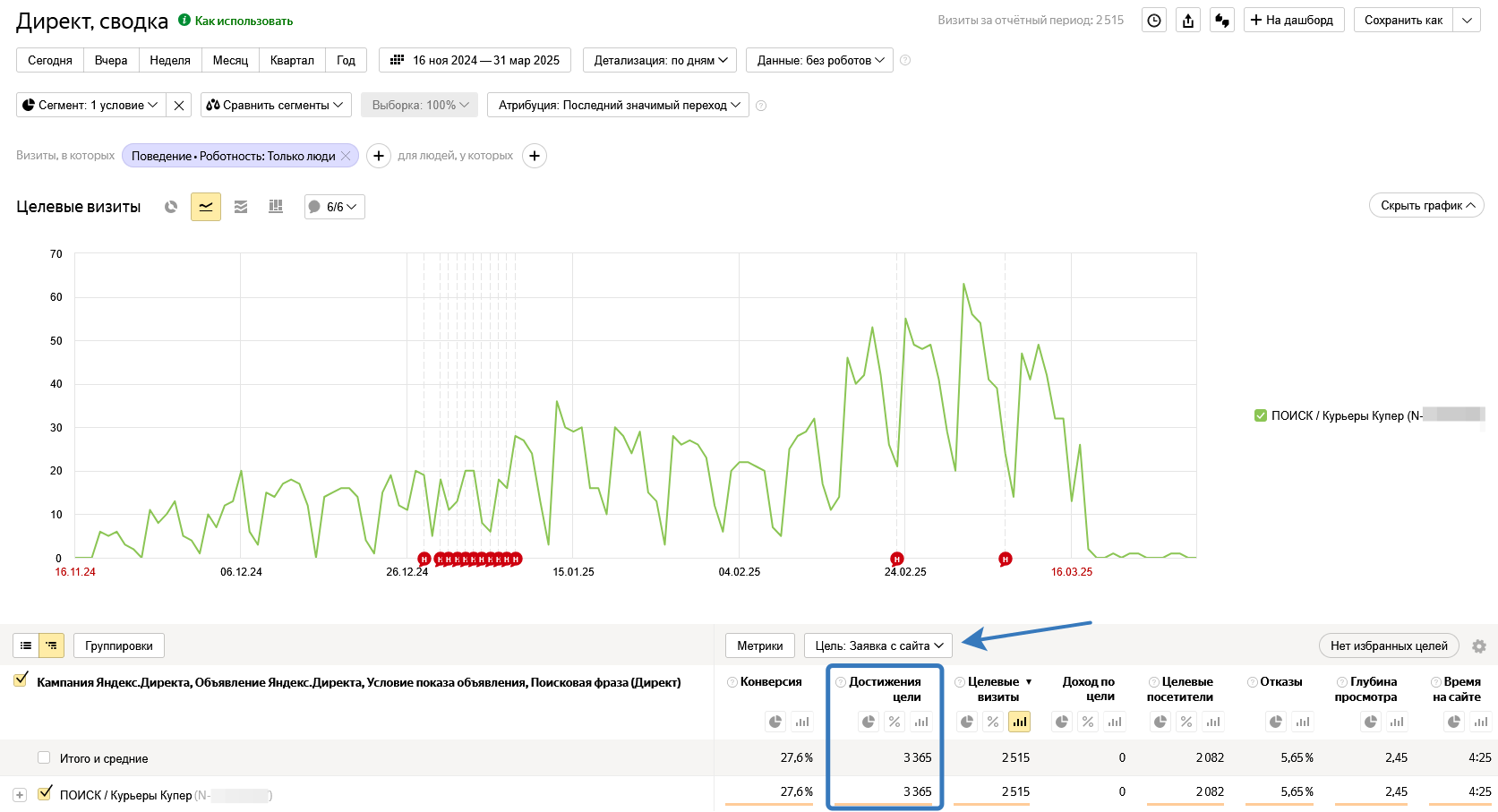Select the Квартал period tab
The width and height of the screenshot is (1498, 812).
(292, 60)
